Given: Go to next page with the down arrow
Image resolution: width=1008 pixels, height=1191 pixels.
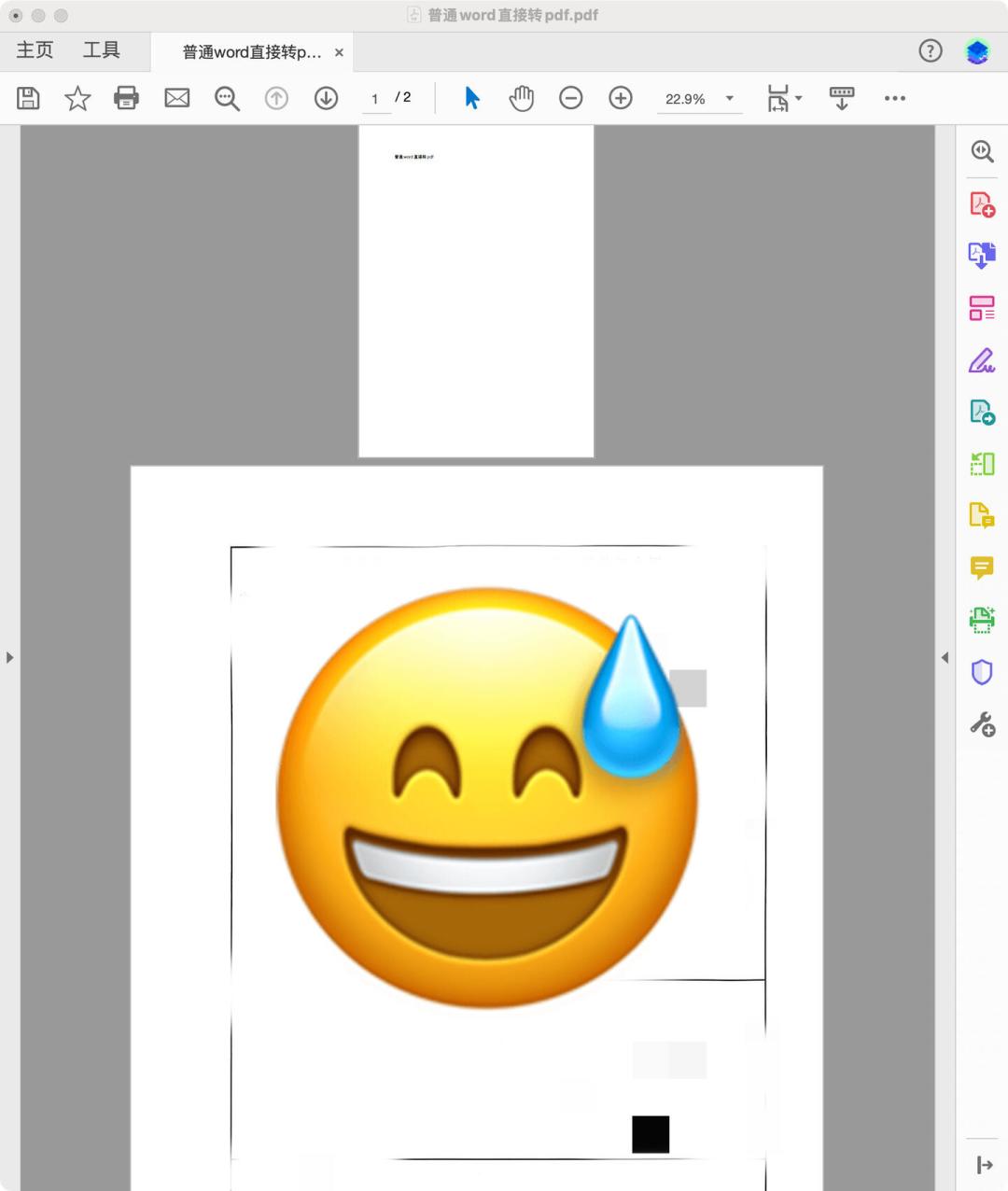Looking at the screenshot, I should pos(326,98).
